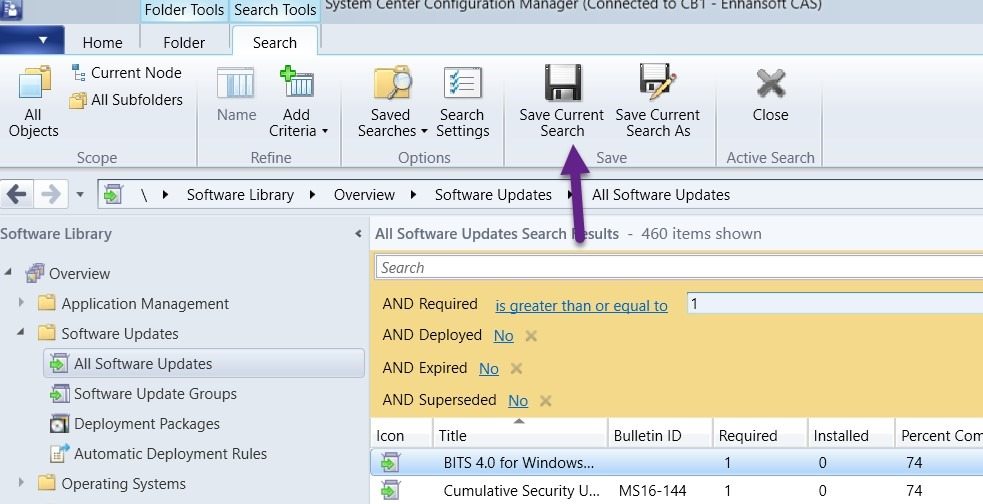This screenshot has width=983, height=504.
Task: Collapse the Software Library navigation pane
Action: coord(358,234)
